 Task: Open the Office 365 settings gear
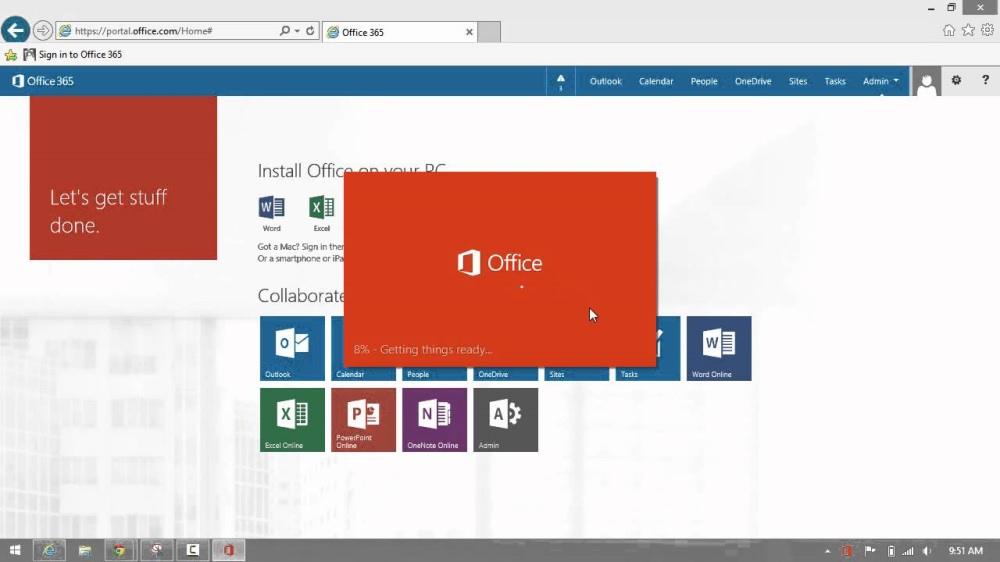pos(956,81)
